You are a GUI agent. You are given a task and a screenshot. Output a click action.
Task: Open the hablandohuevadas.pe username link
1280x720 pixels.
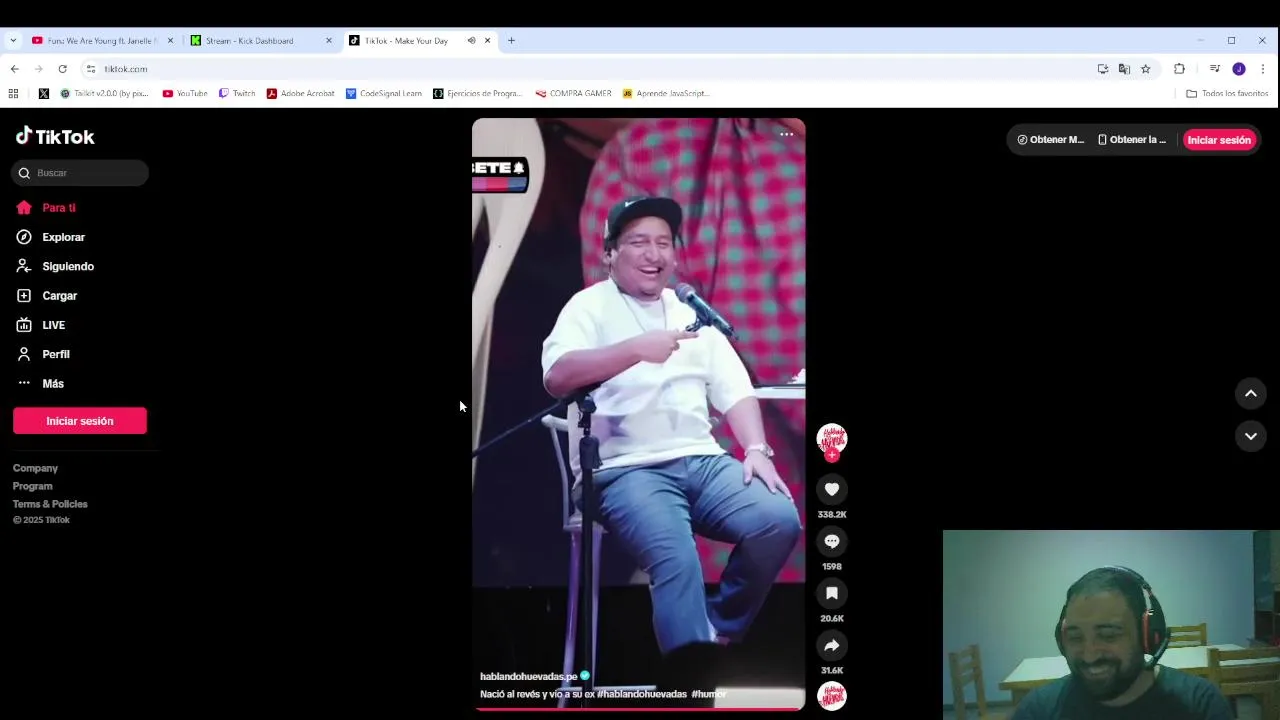[528, 677]
